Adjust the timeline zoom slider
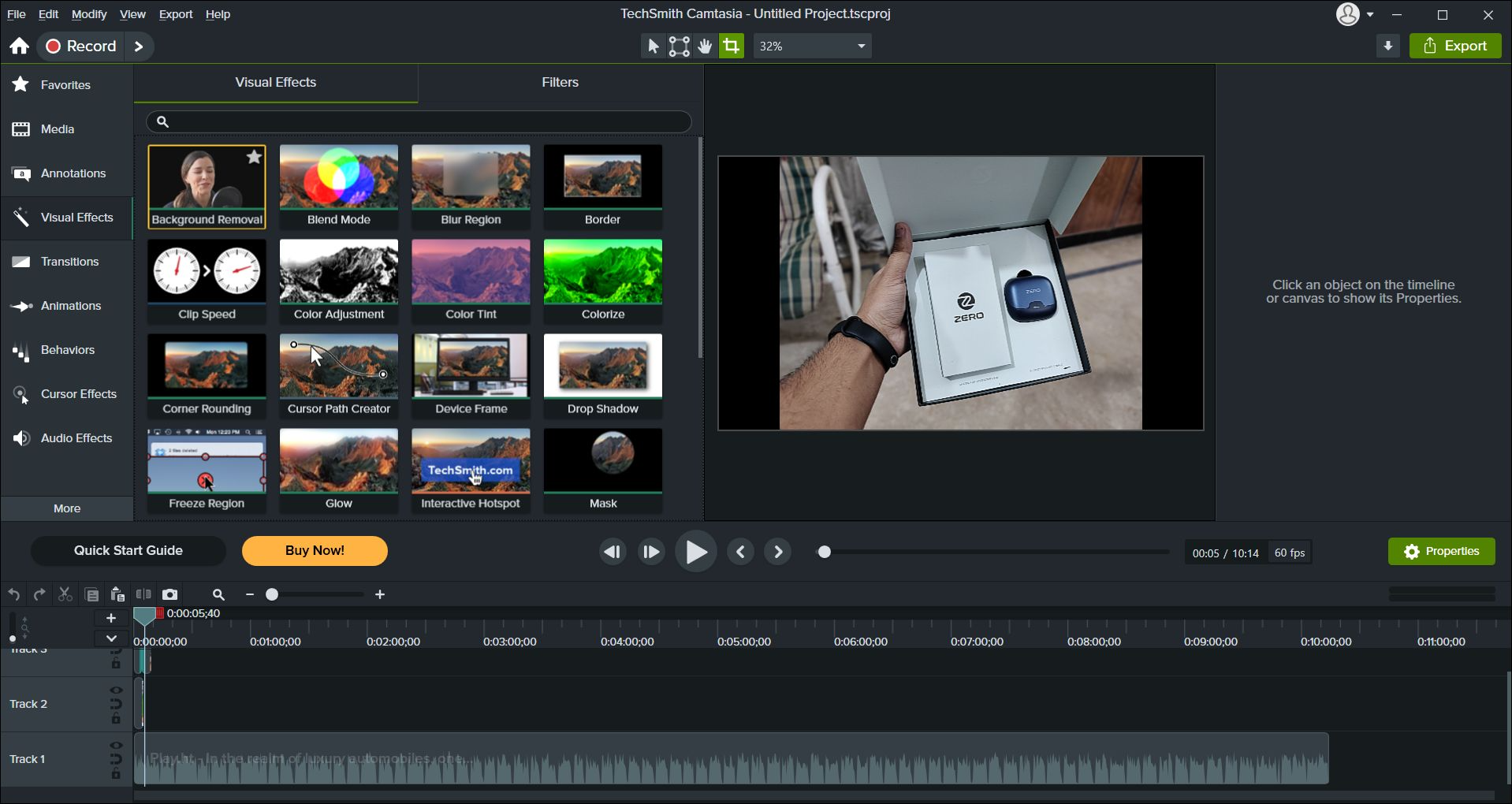Screen dimensions: 1512x804 [272, 594]
